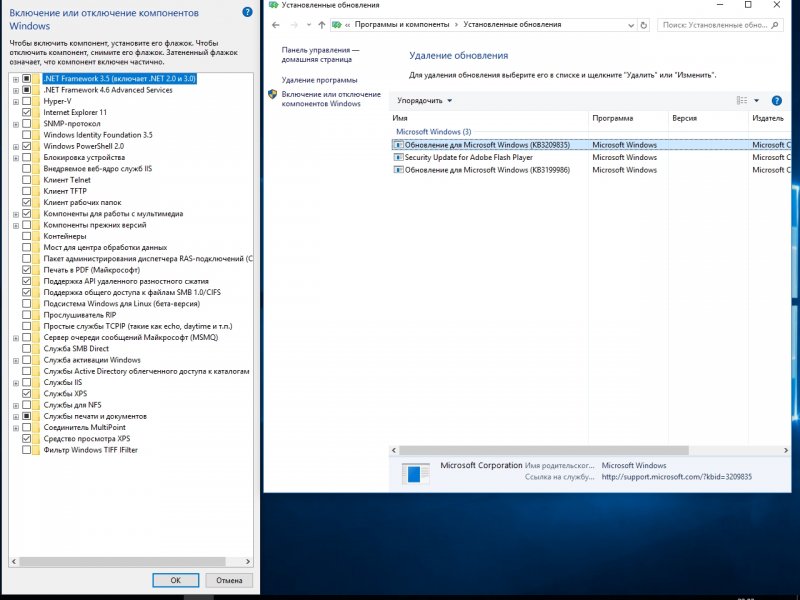Image resolution: width=800 pixels, height=600 pixels.
Task: Open the Упорядочить dropdown menu
Action: (x=424, y=101)
